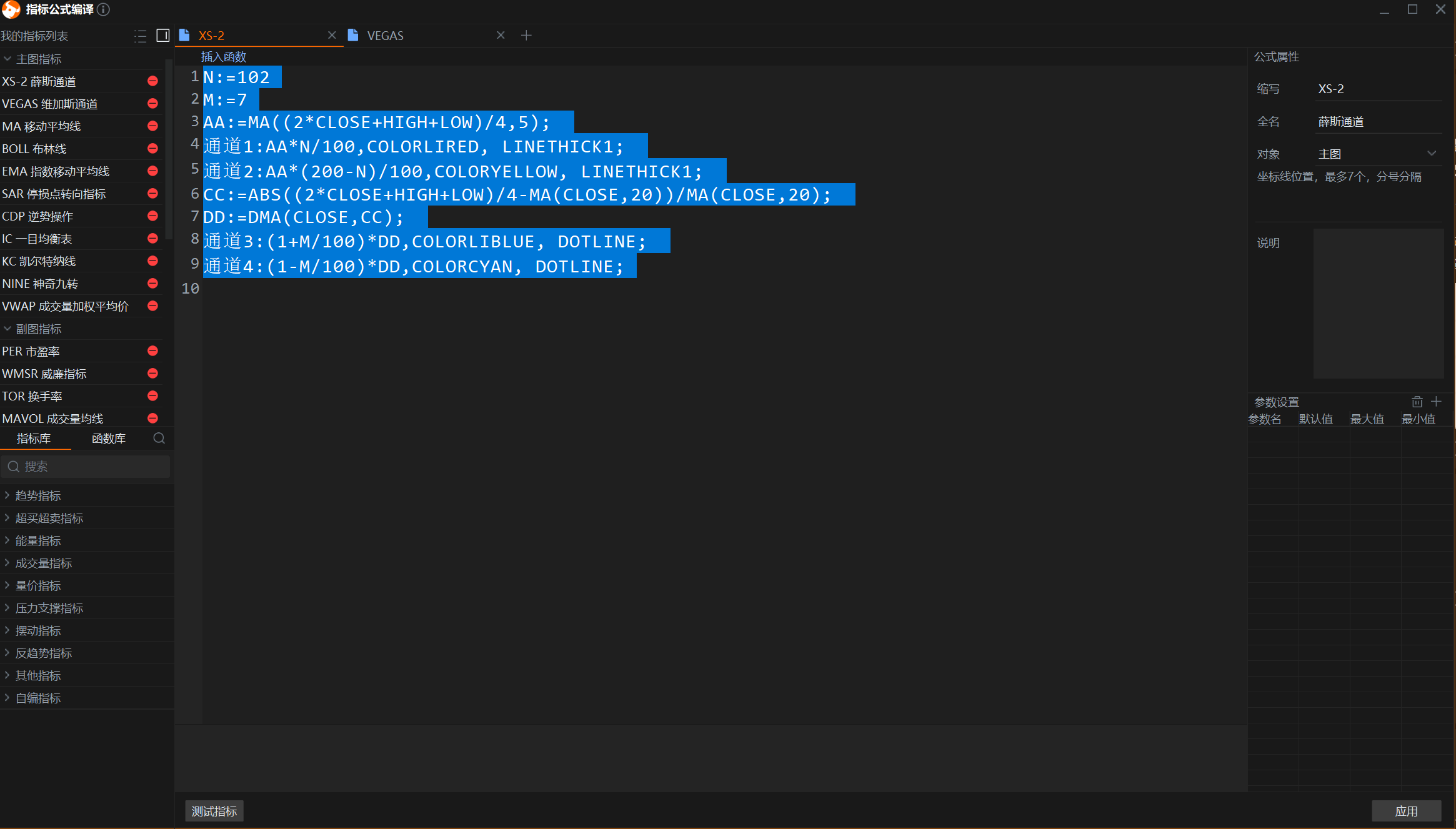
Task: Remove BOLL 布林线 with its red minus icon
Action: [x=152, y=149]
